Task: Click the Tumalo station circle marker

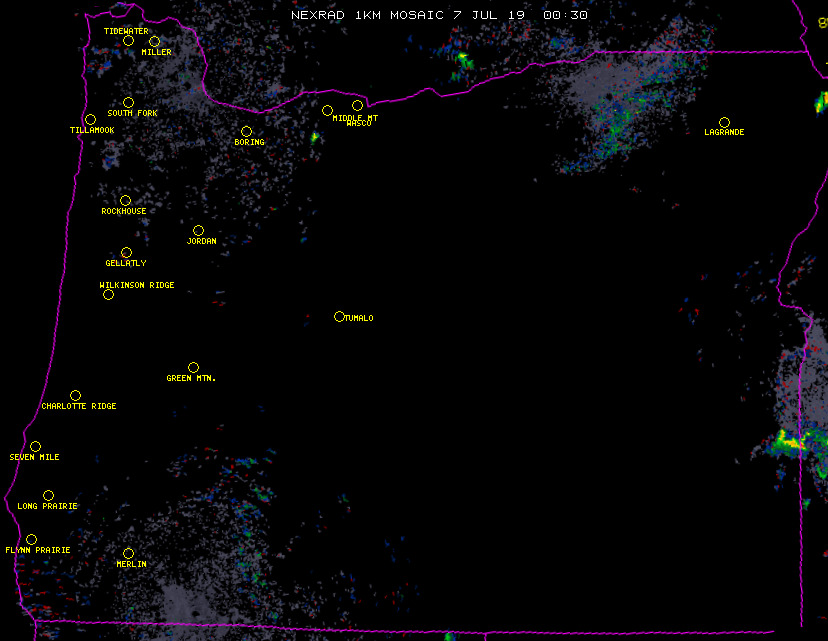Action: tap(339, 317)
